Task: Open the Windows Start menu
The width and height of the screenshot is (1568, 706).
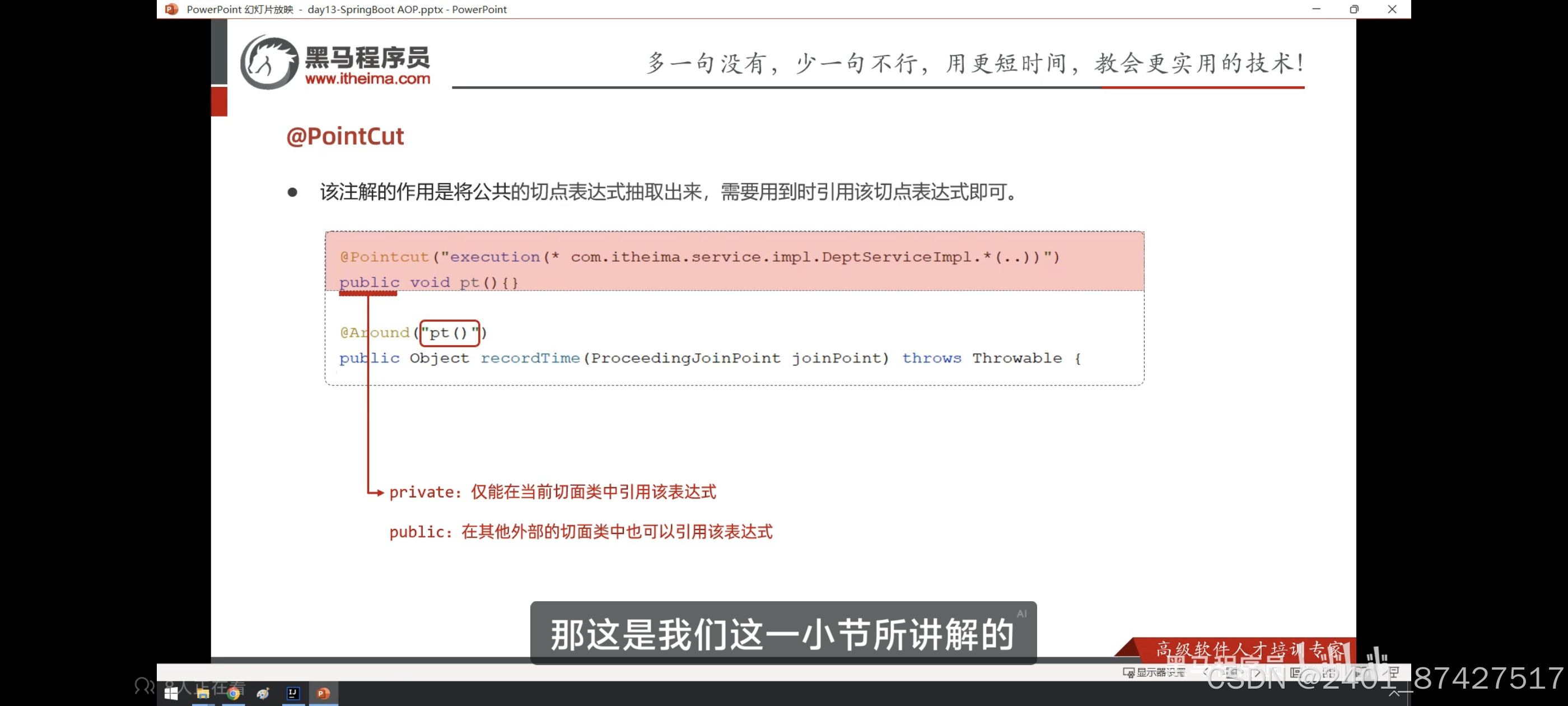Action: pos(171,693)
